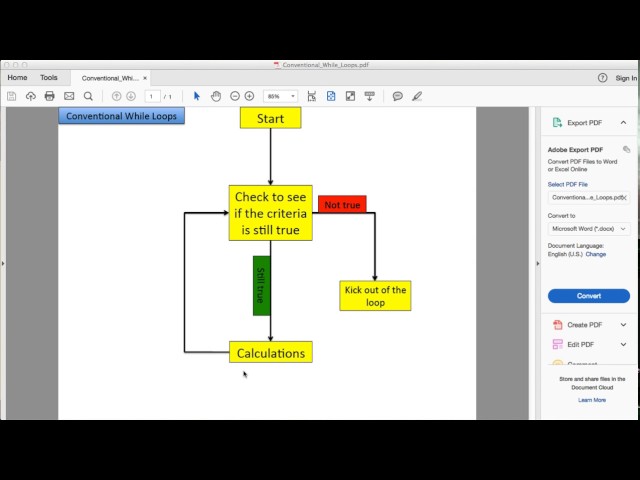Change the document language link
This screenshot has height=480, width=640.
pos(596,254)
